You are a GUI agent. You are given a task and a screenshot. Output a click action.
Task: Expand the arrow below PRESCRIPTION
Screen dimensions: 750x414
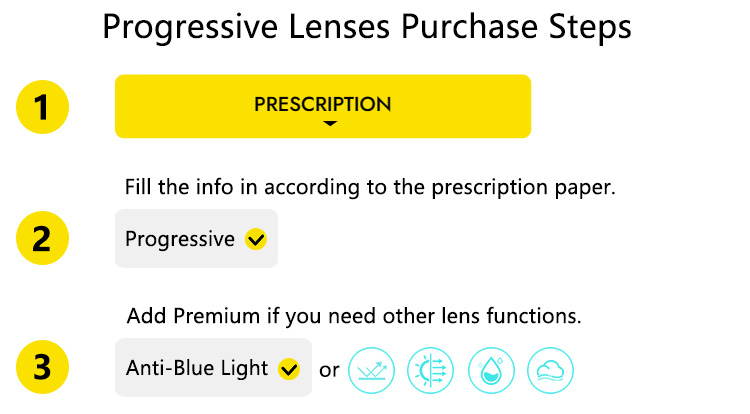click(330, 123)
